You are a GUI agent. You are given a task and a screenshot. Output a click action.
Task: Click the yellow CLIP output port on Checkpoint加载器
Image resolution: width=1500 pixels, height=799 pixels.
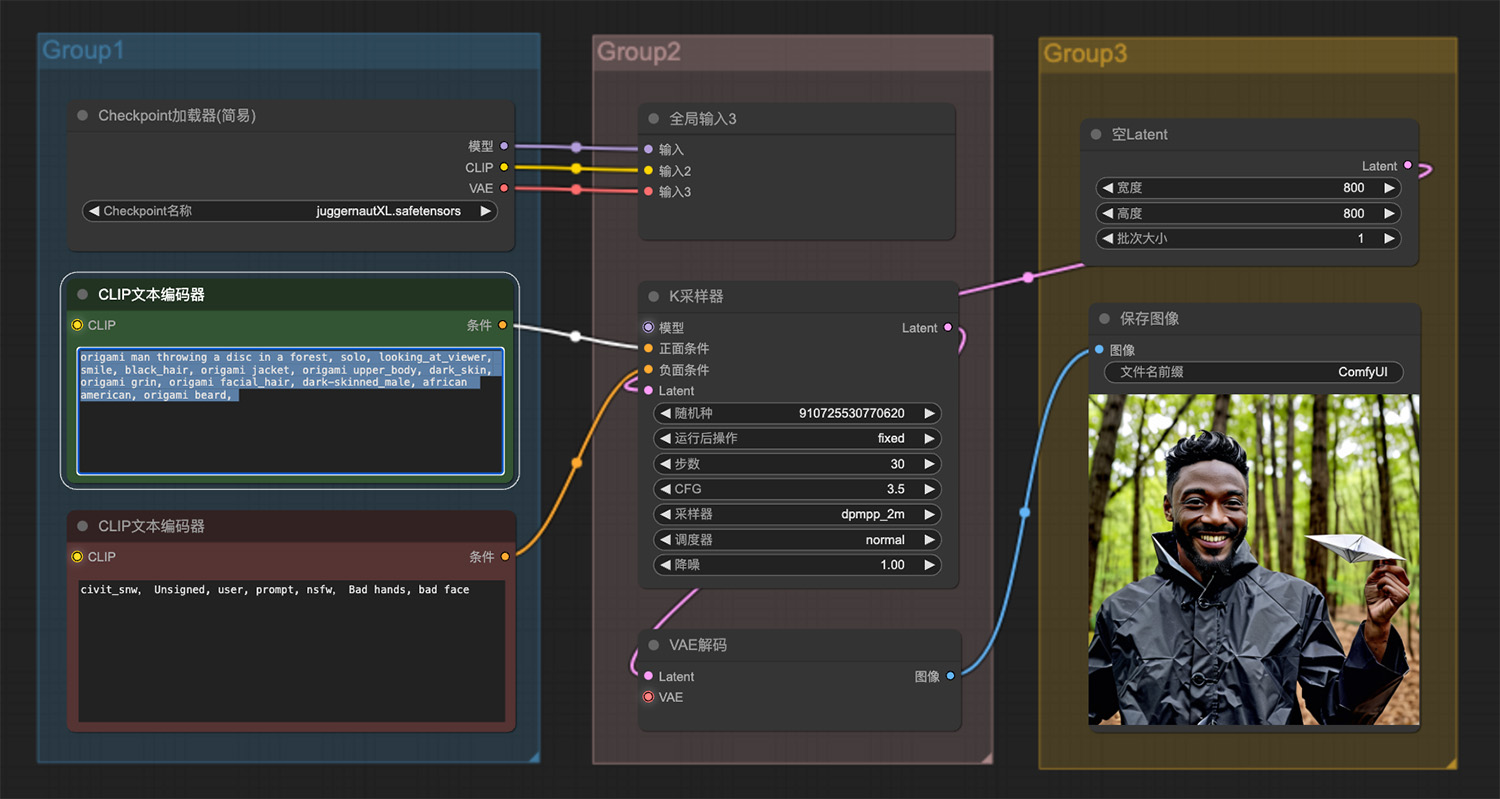point(504,167)
